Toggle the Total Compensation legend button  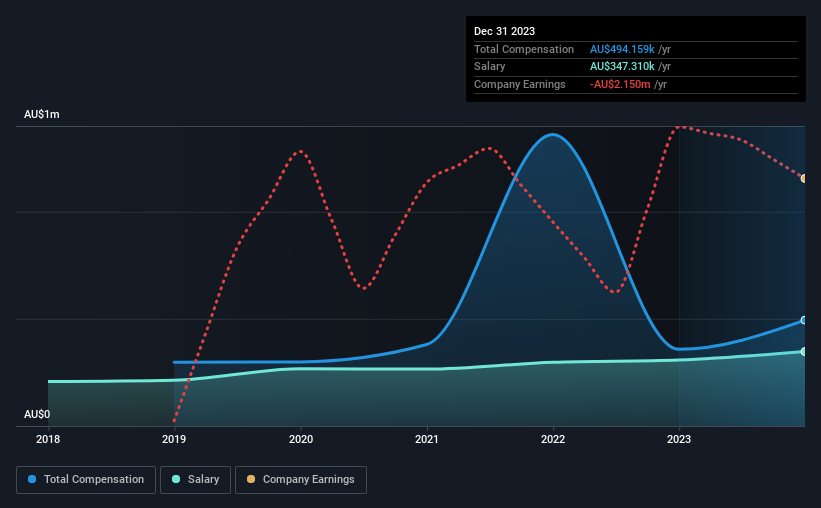click(x=86, y=480)
